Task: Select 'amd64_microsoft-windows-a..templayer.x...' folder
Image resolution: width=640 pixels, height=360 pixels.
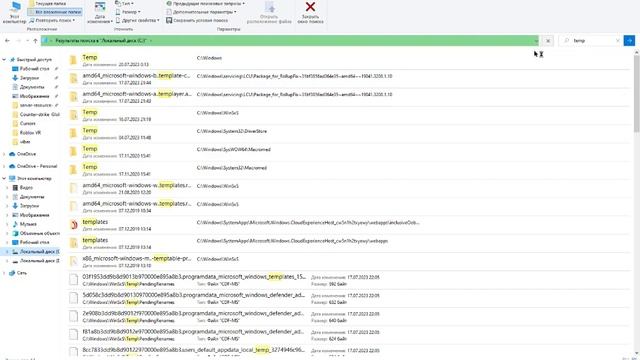Action: point(349,97)
